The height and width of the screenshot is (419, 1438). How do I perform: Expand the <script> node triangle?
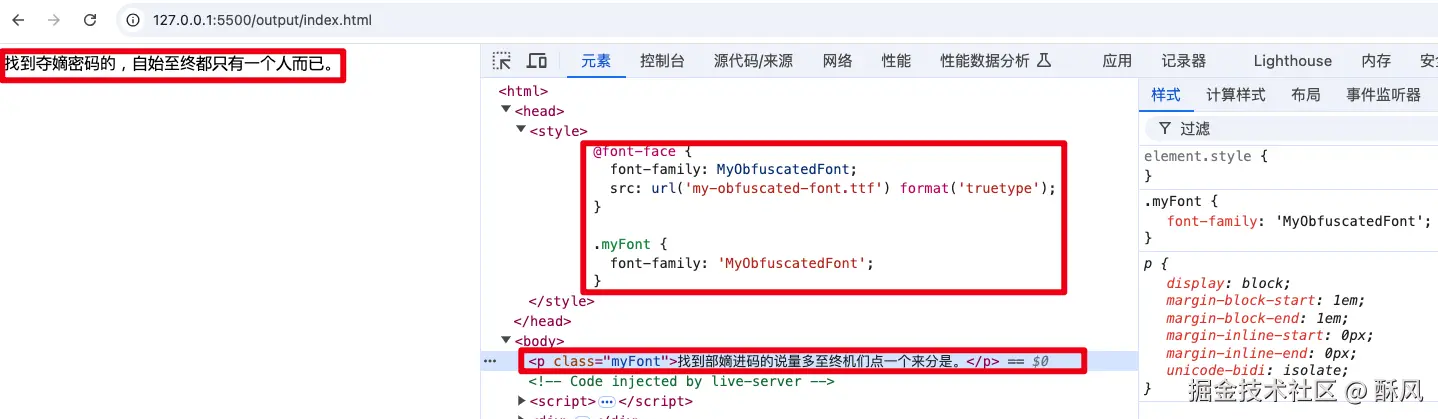pyautogui.click(x=521, y=401)
